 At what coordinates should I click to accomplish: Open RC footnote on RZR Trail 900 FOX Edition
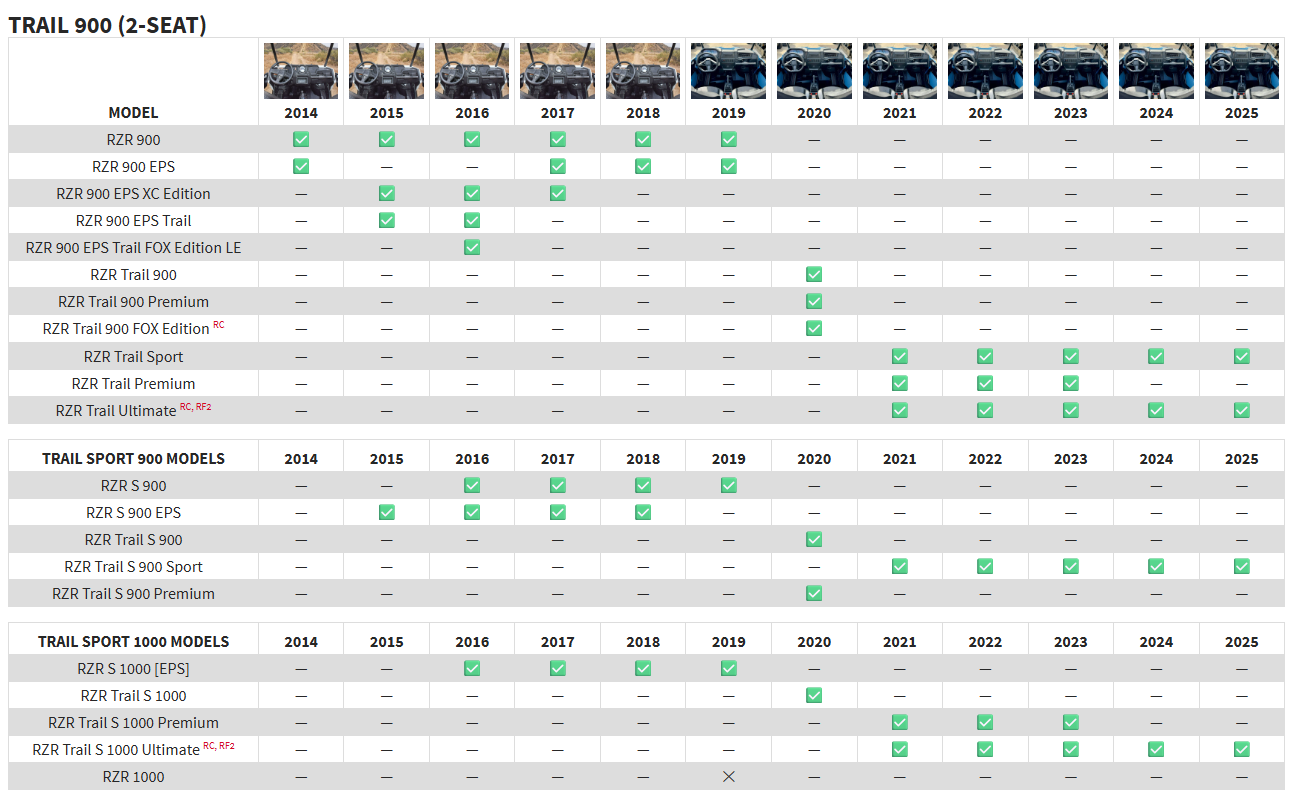click(219, 325)
